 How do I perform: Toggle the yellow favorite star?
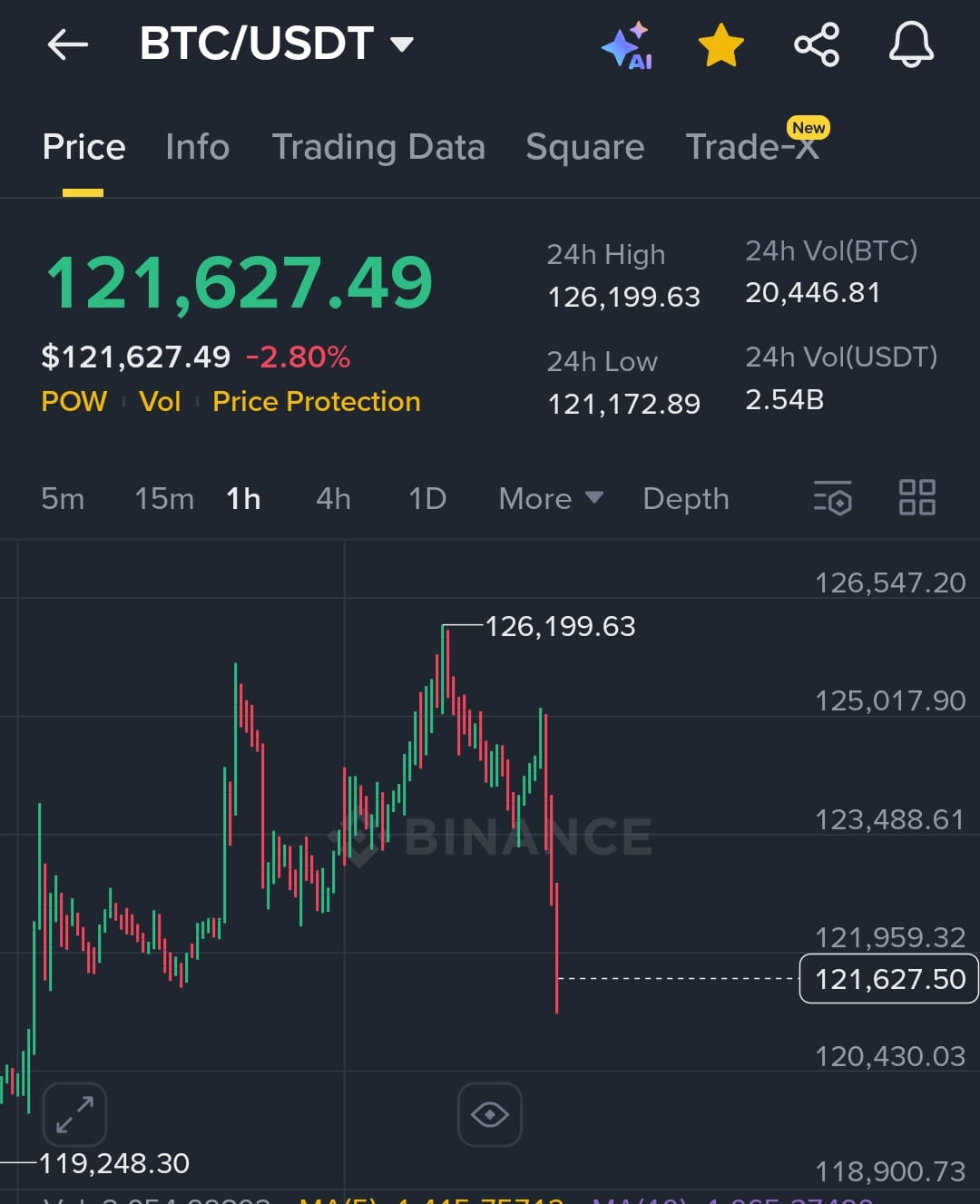tap(721, 44)
